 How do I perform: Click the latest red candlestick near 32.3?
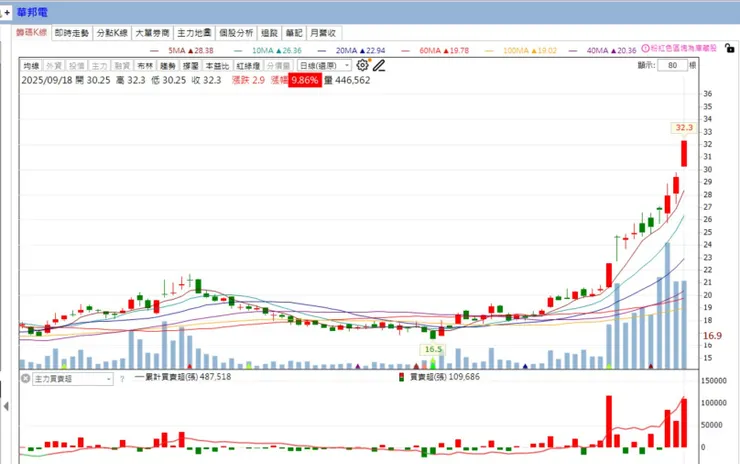[x=684, y=153]
